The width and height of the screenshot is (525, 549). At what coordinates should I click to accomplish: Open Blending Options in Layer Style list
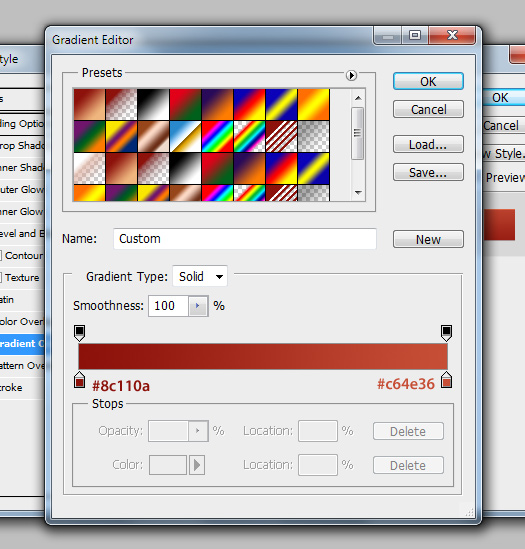[22, 124]
